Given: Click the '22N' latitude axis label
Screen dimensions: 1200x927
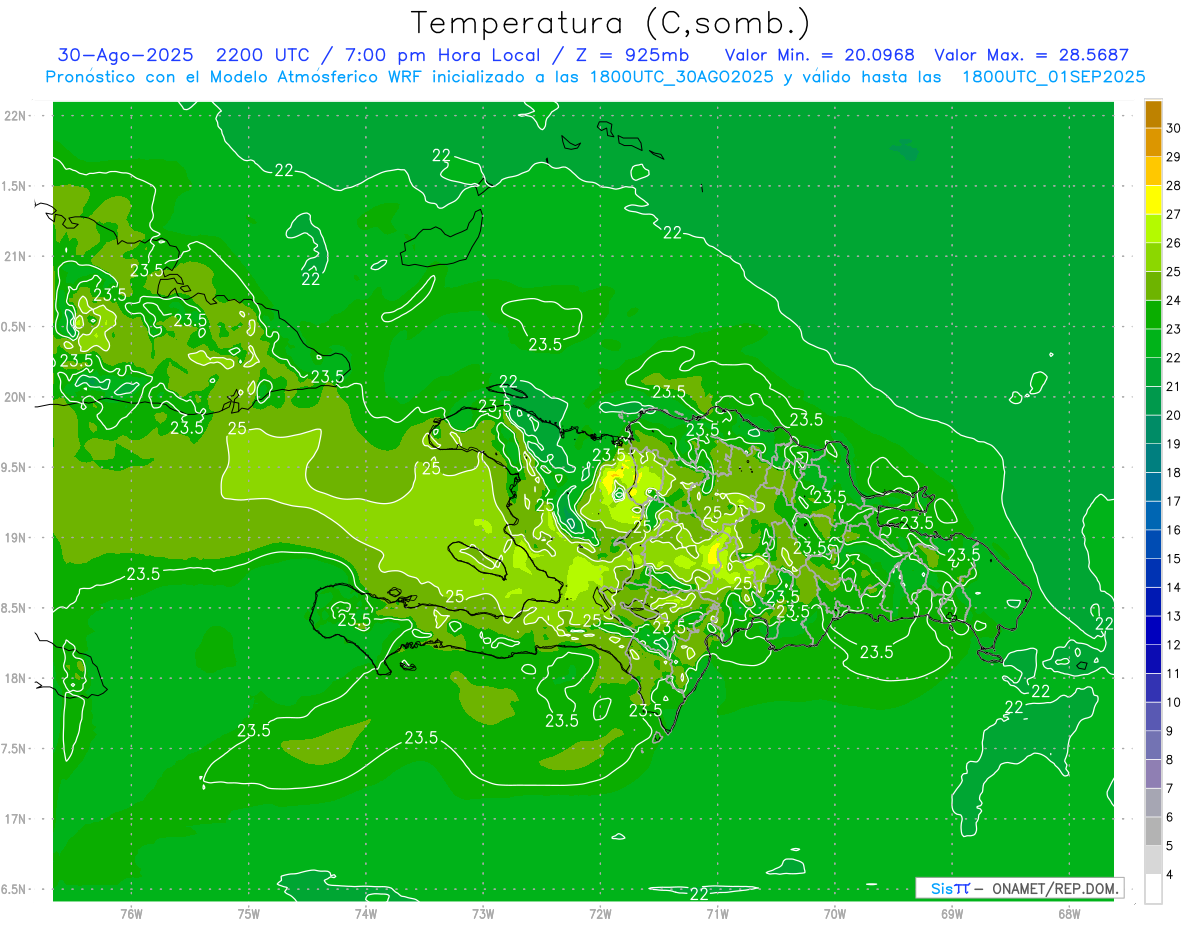Looking at the screenshot, I should tap(16, 115).
